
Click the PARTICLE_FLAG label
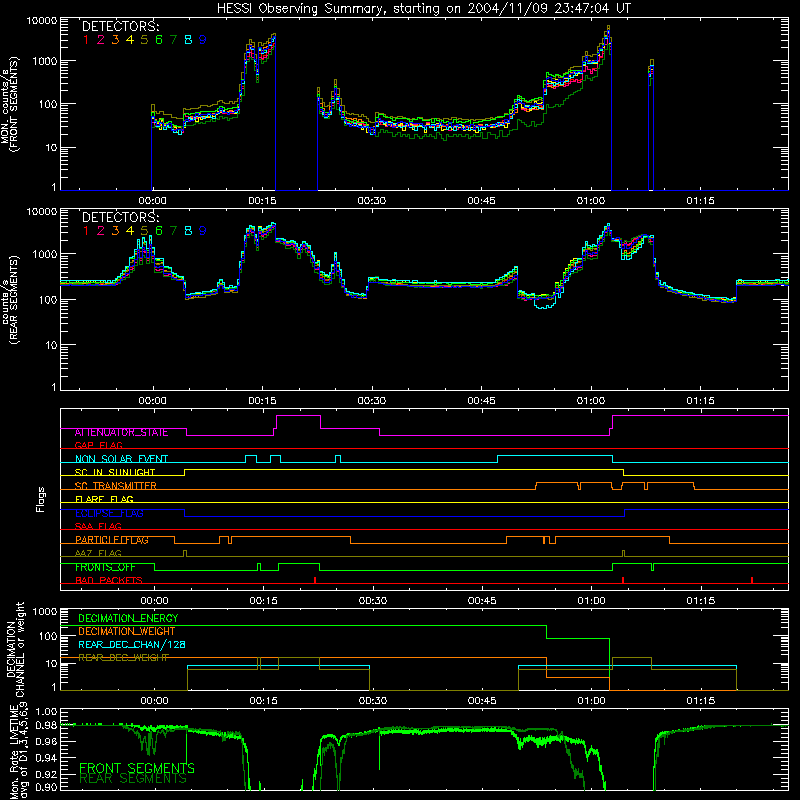[112, 540]
